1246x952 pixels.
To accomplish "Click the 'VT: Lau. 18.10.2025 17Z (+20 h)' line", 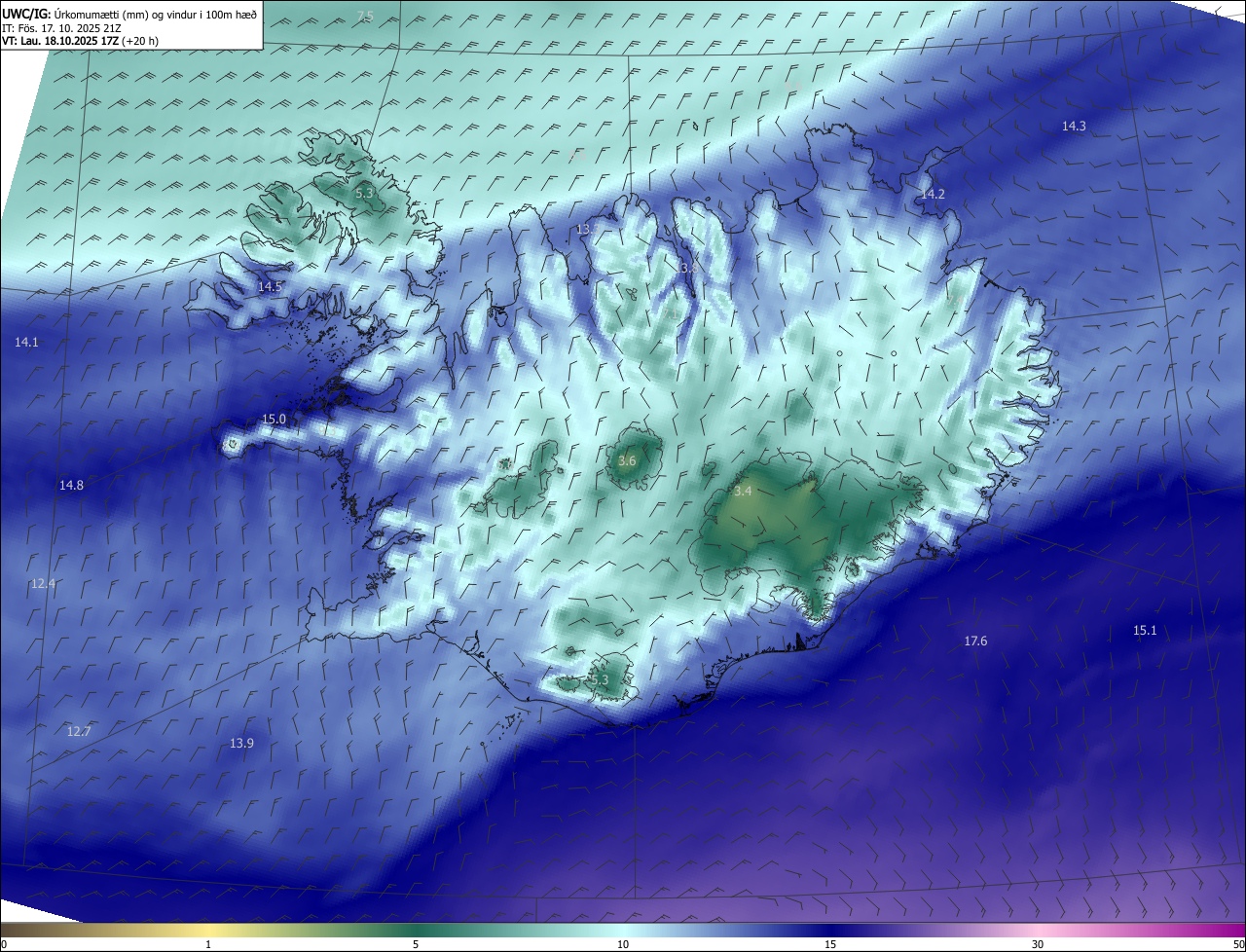I will pos(80,41).
